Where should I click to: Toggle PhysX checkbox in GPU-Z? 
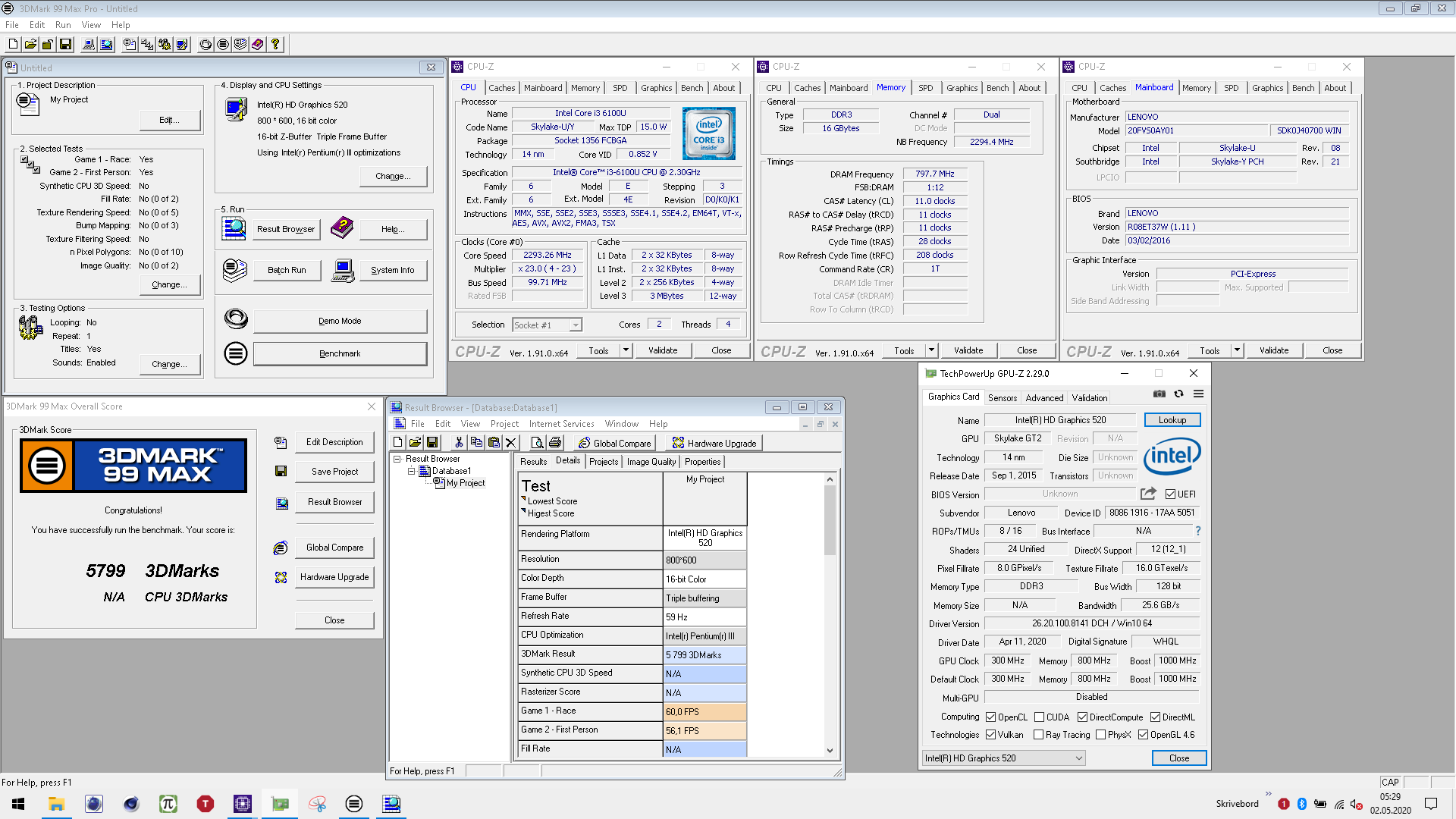click(1100, 735)
